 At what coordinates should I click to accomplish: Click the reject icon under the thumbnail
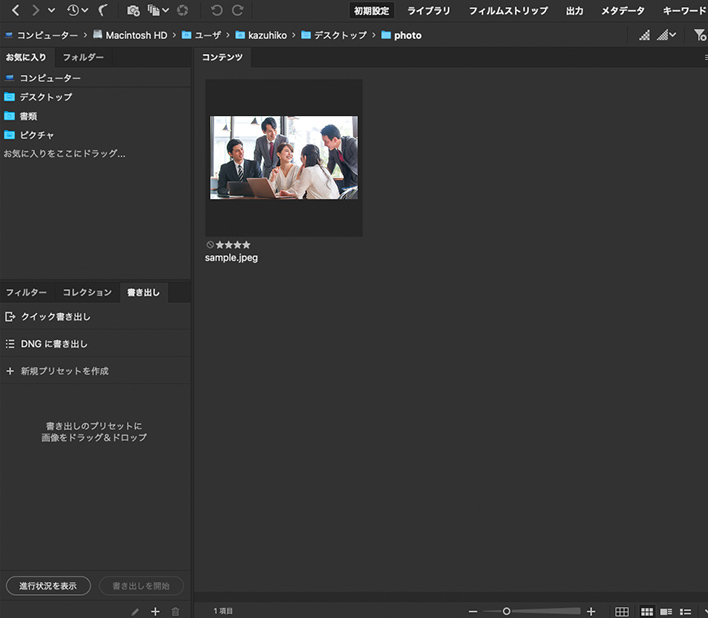[x=210, y=245]
